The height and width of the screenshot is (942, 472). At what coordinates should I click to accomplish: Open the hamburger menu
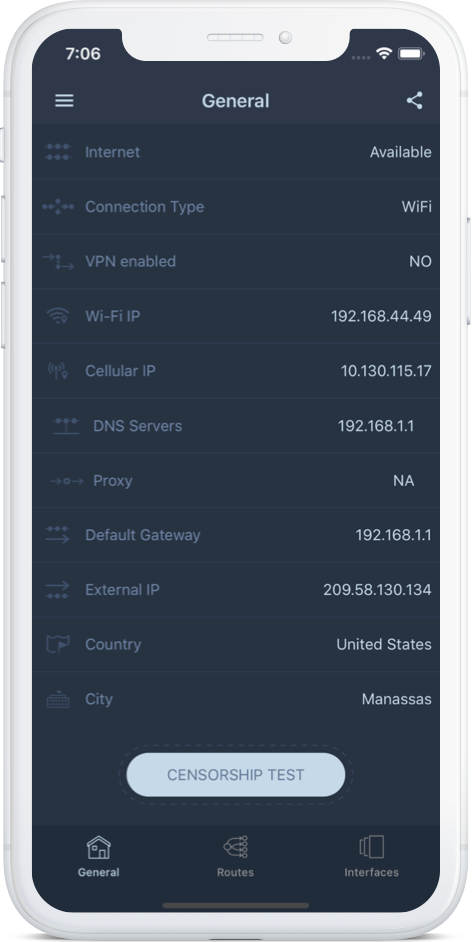[x=64, y=100]
